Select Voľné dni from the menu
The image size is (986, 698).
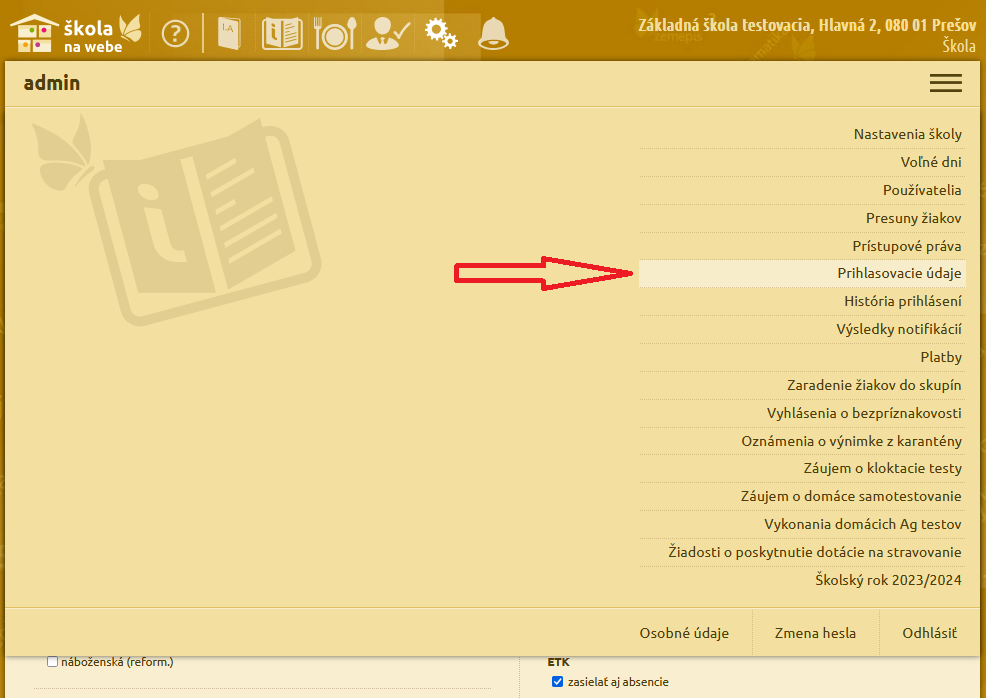point(802,162)
